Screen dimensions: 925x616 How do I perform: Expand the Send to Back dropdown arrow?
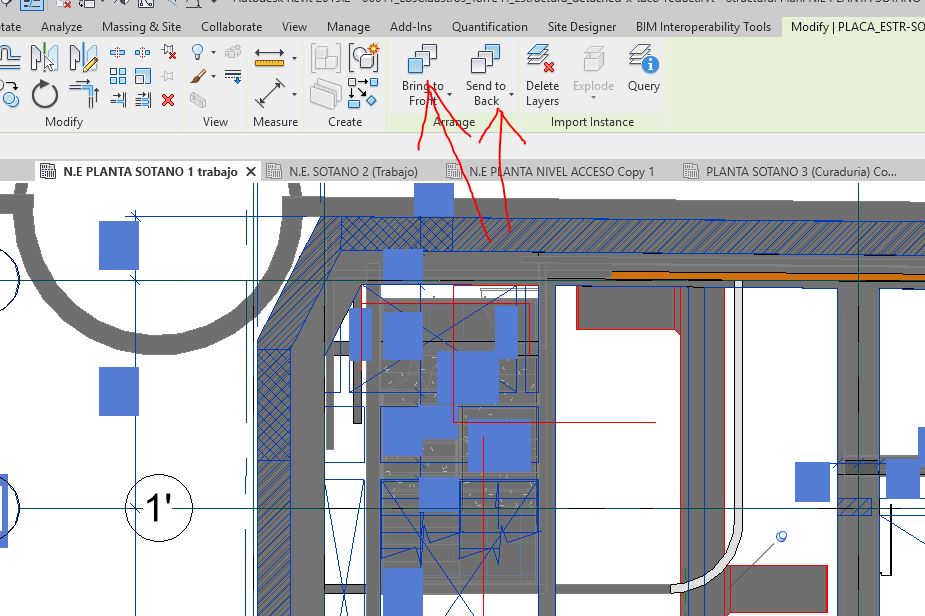(x=512, y=96)
